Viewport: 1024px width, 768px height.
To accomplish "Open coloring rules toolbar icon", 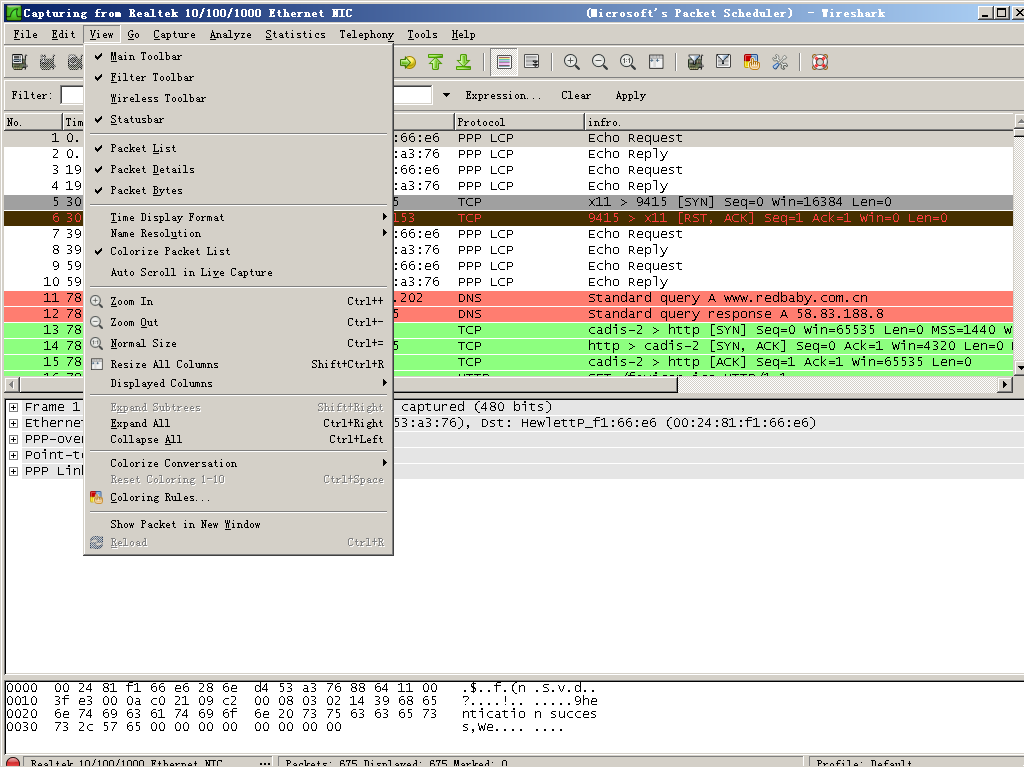I will [752, 62].
